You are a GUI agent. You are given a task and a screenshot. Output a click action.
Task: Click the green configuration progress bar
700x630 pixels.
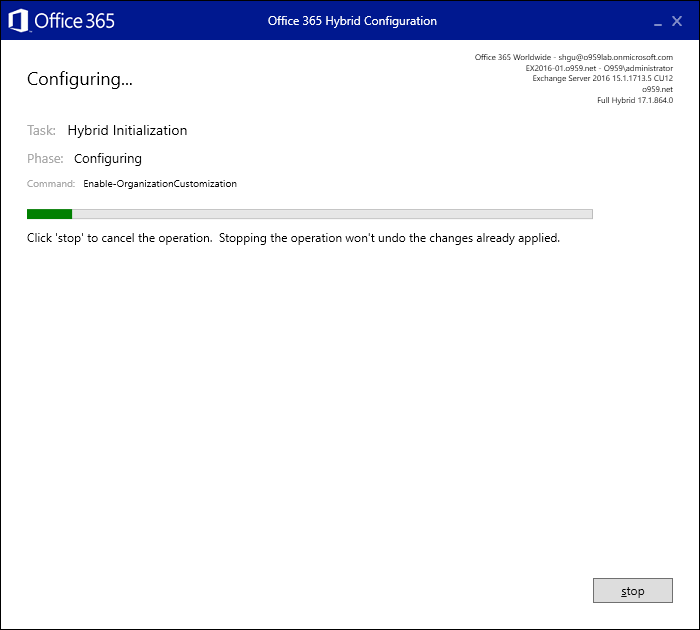click(309, 214)
